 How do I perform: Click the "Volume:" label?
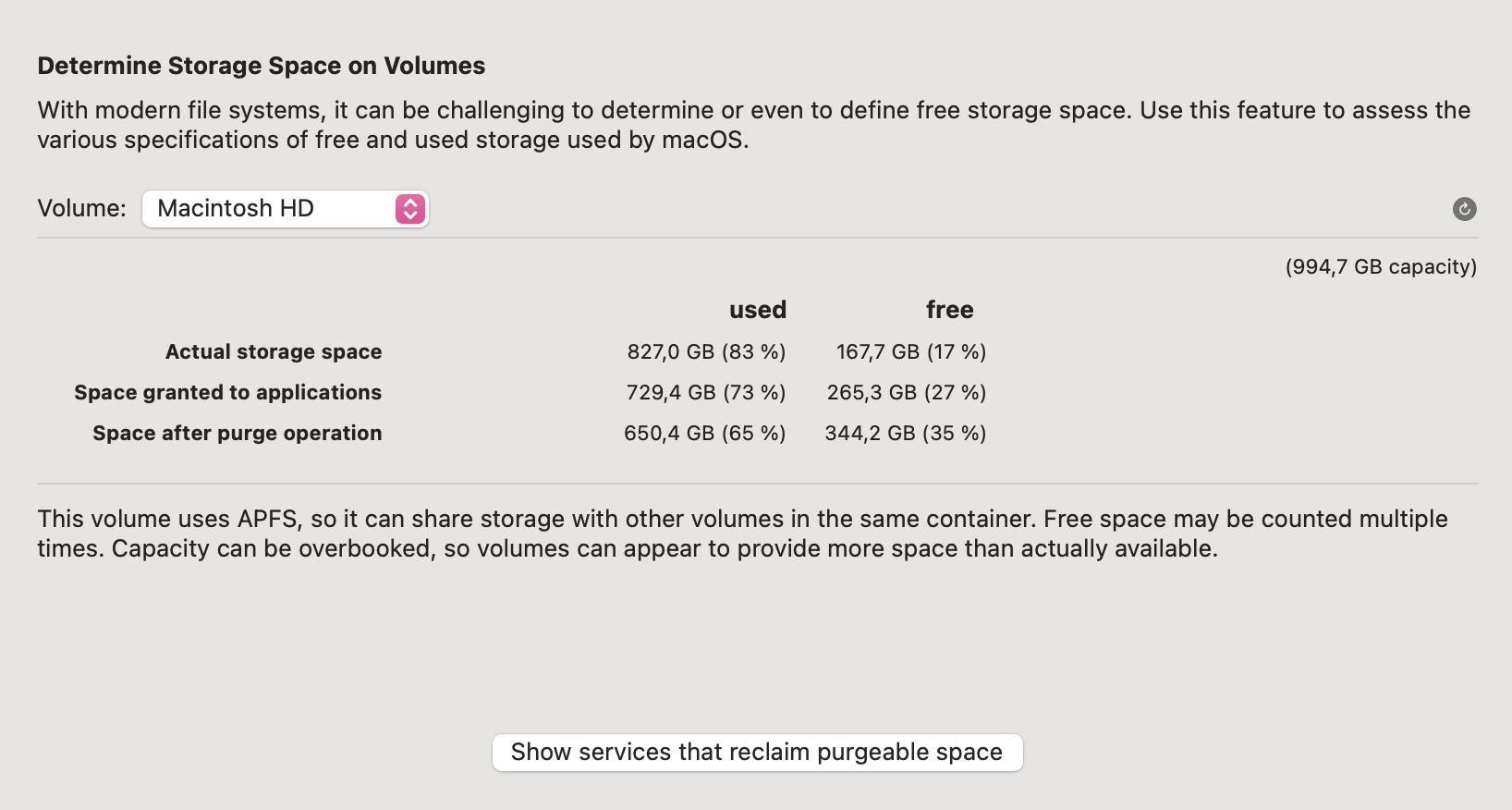(x=81, y=209)
